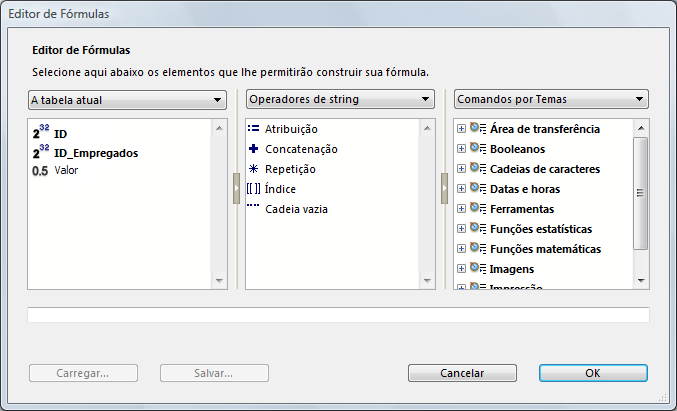Image resolution: width=677 pixels, height=411 pixels.
Task: Click the ID field type icon
Action: (41, 133)
